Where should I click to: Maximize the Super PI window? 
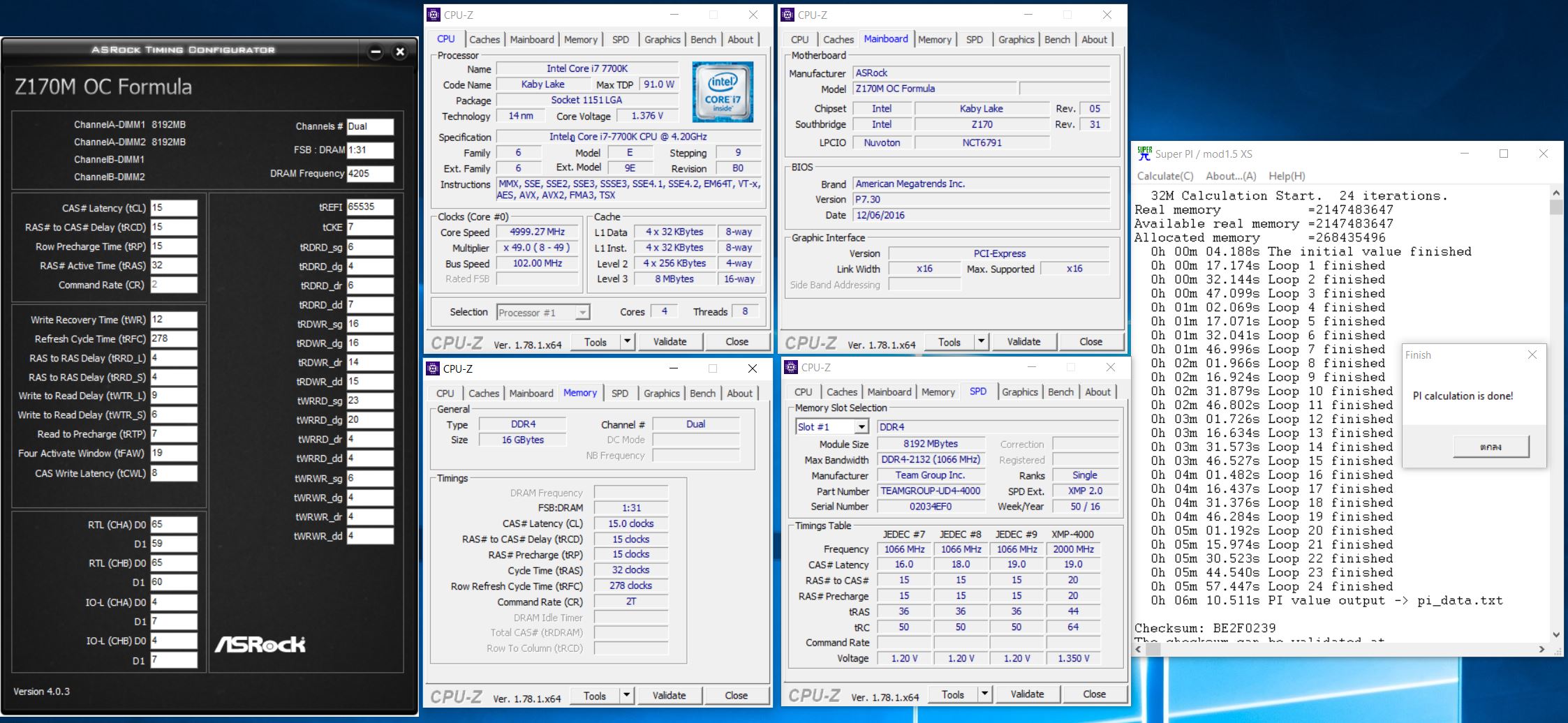1504,154
